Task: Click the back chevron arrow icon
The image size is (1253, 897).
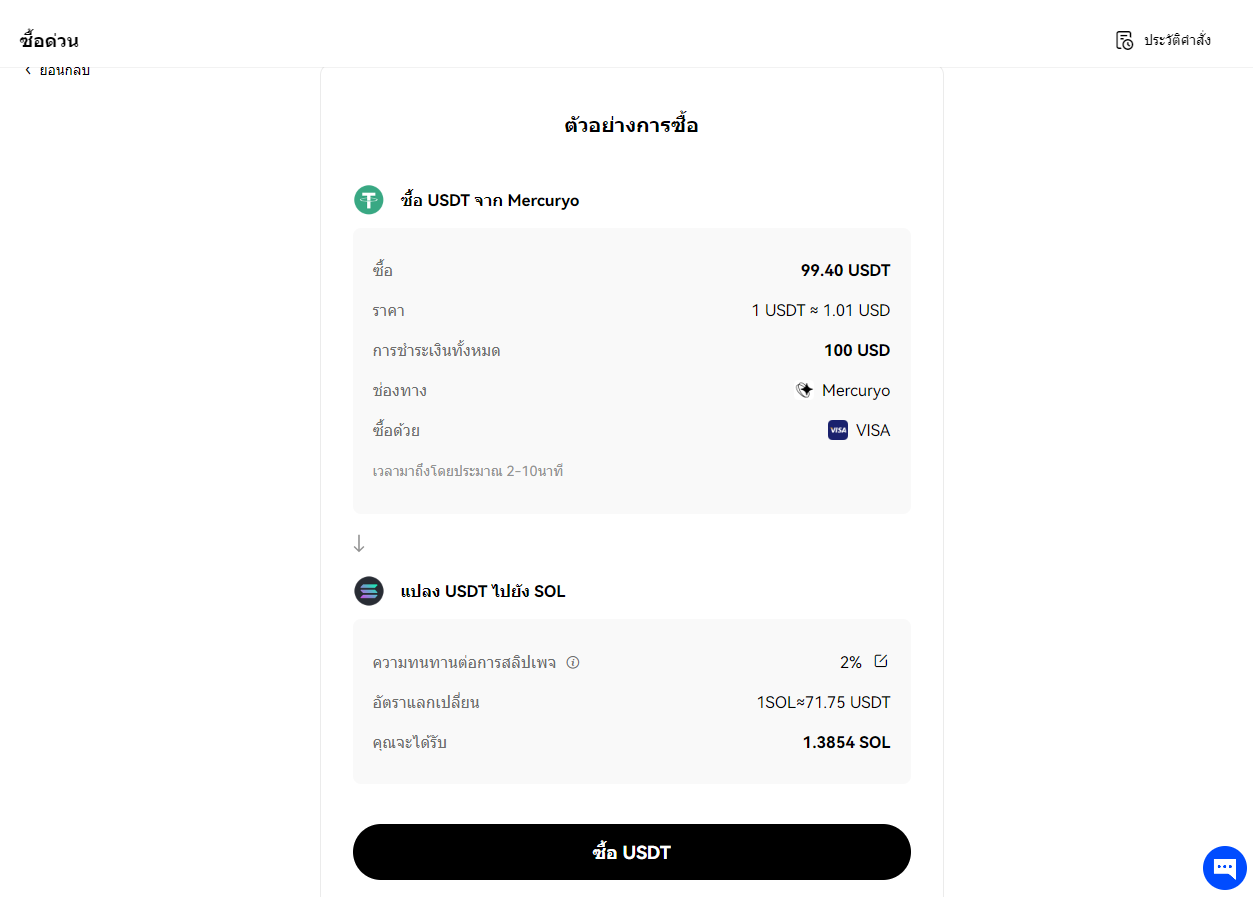Action: 28,70
